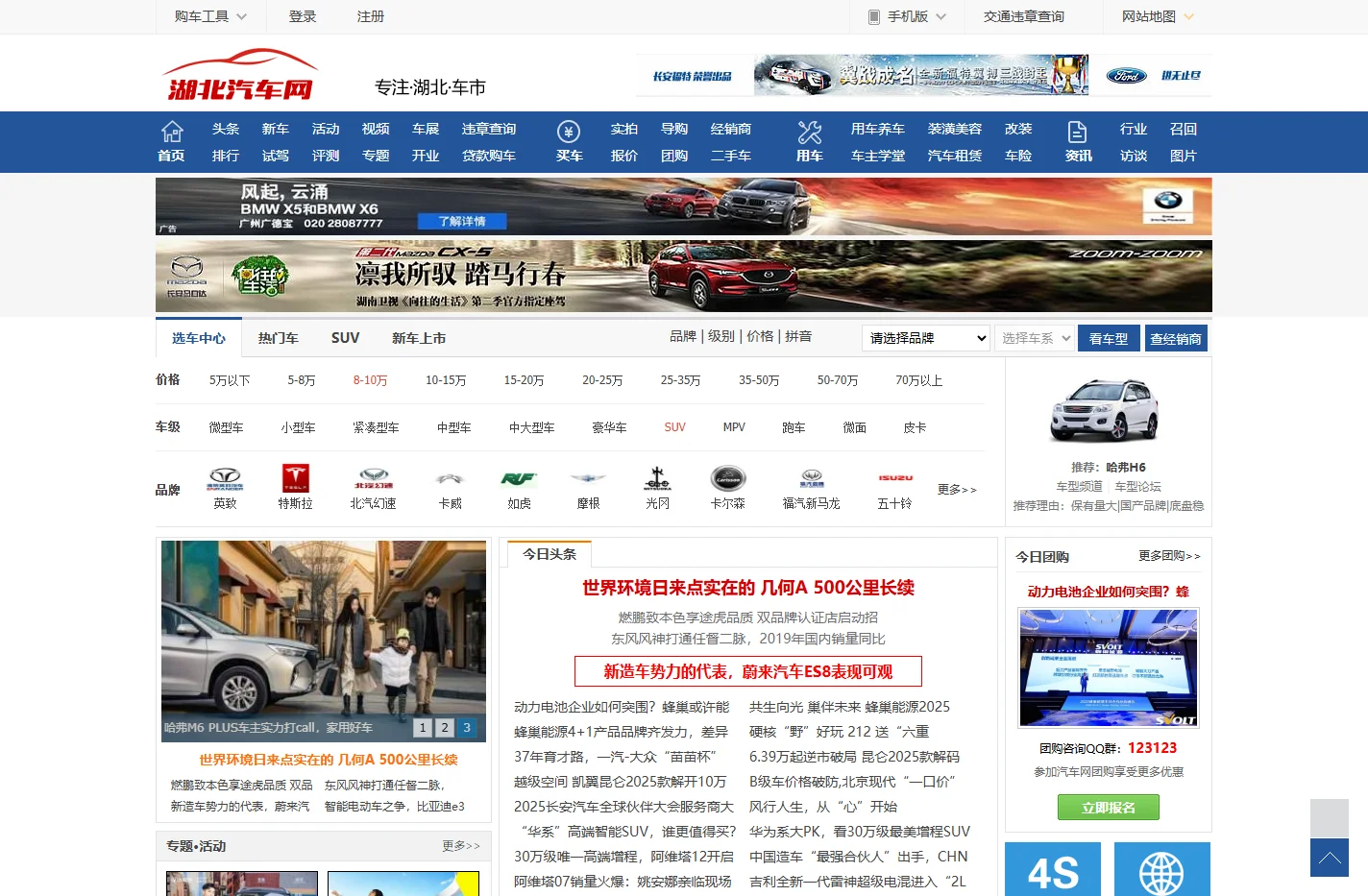Open the 买车 yen-symbol icon
Screen dimensions: 1368x896
point(569,132)
